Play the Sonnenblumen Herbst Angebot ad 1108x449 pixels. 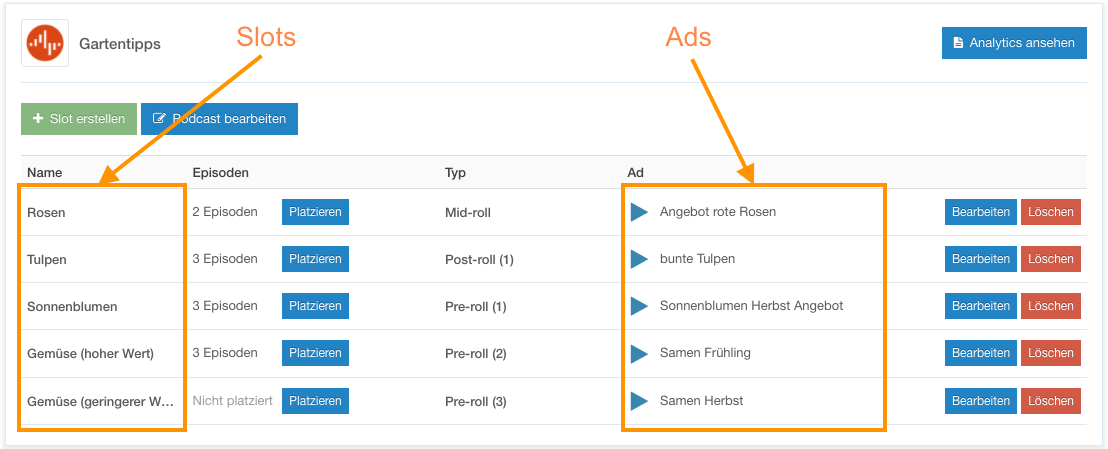(639, 306)
